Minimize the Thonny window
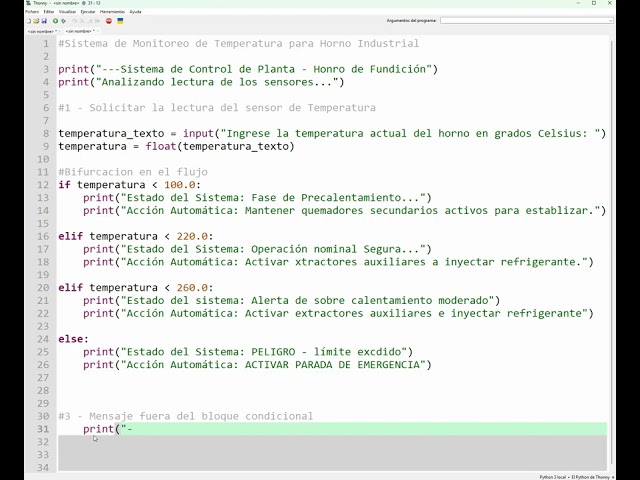Image resolution: width=640 pixels, height=480 pixels. tap(578, 3)
